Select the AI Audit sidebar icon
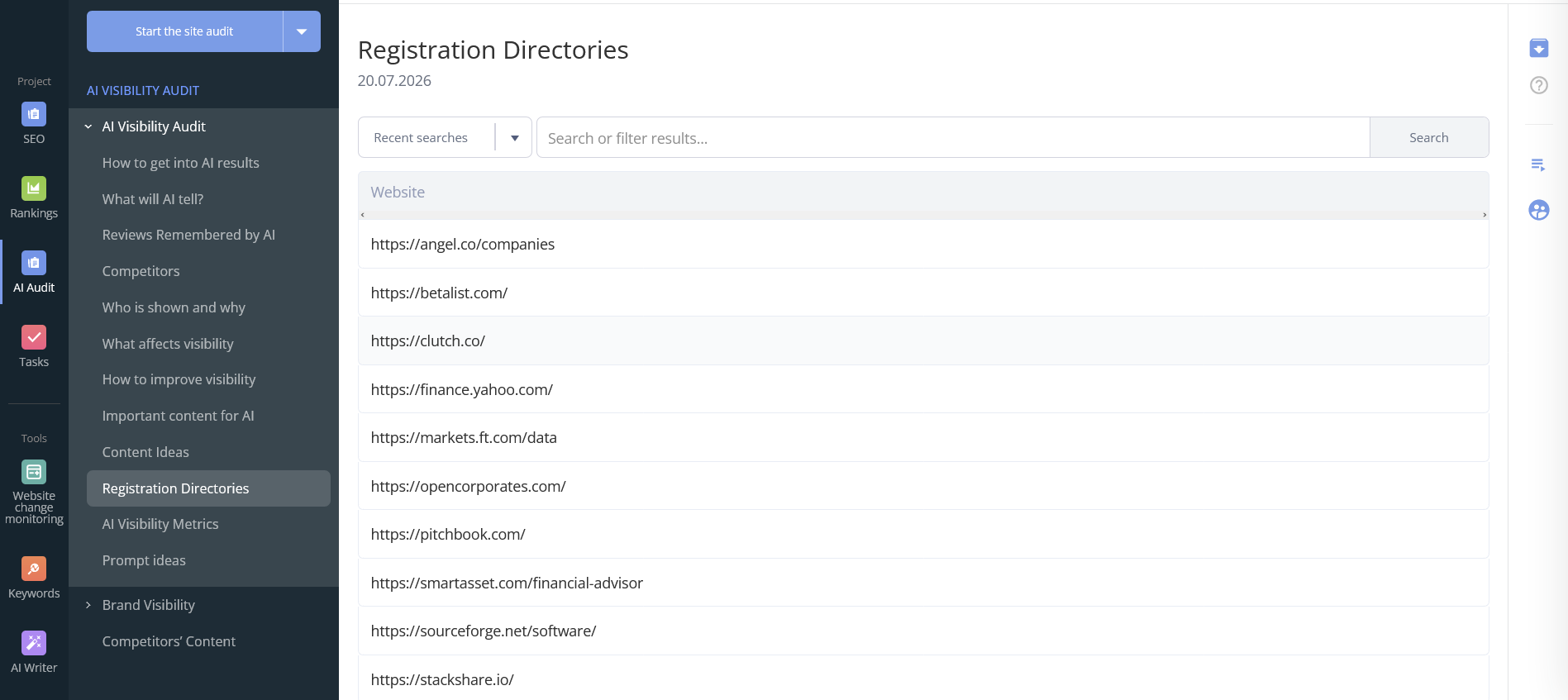1568x700 pixels. (x=34, y=263)
